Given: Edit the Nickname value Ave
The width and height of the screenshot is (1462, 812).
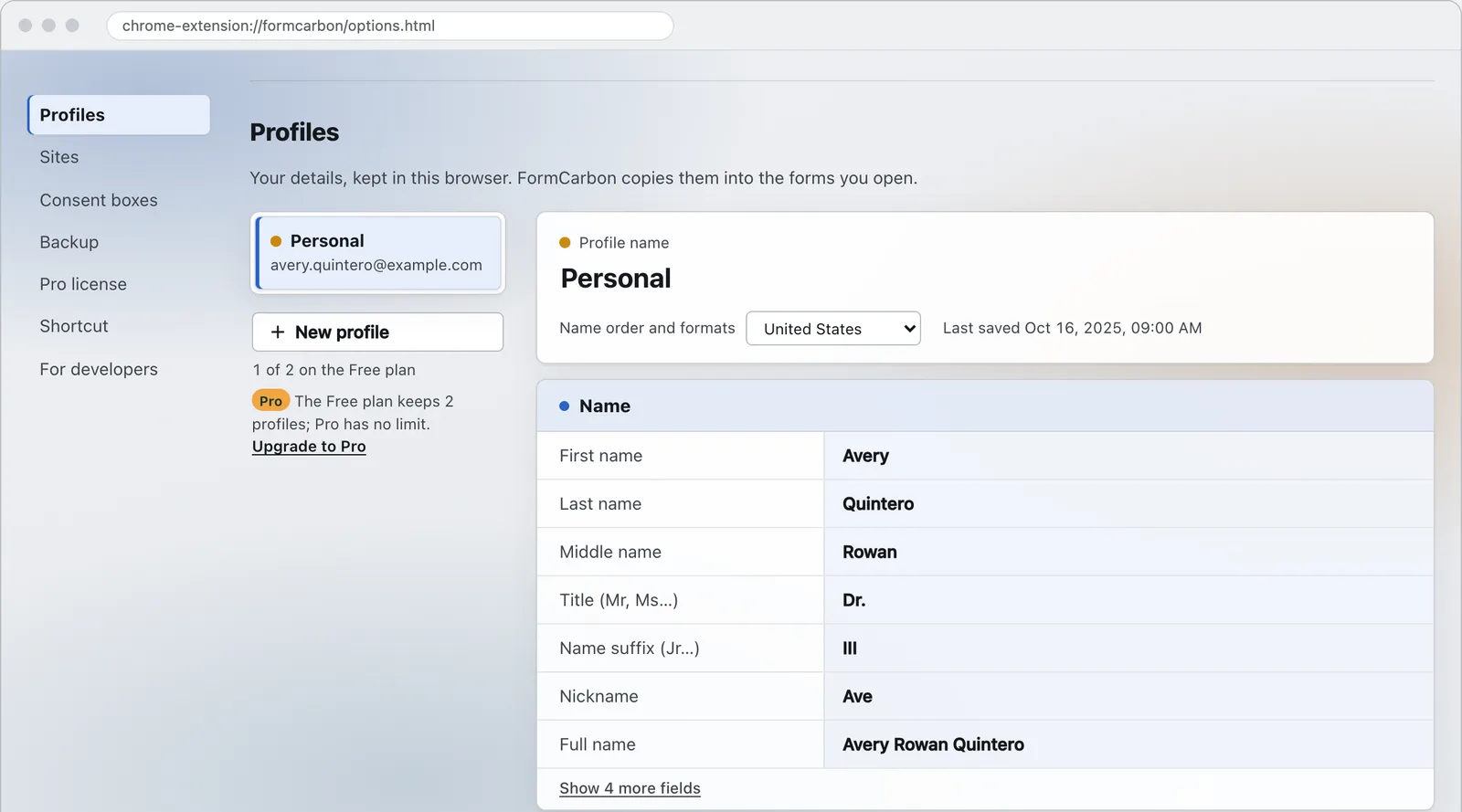Looking at the screenshot, I should tap(1128, 696).
